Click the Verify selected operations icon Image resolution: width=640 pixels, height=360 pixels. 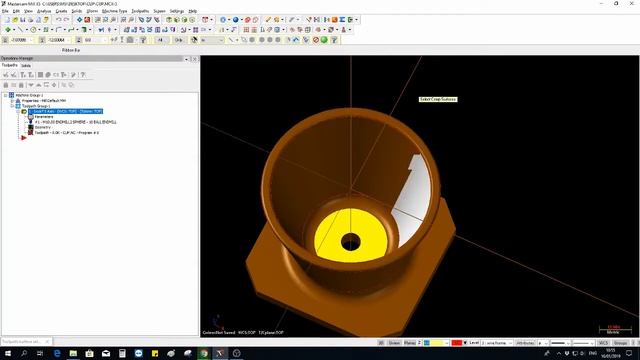pyautogui.click(x=48, y=75)
